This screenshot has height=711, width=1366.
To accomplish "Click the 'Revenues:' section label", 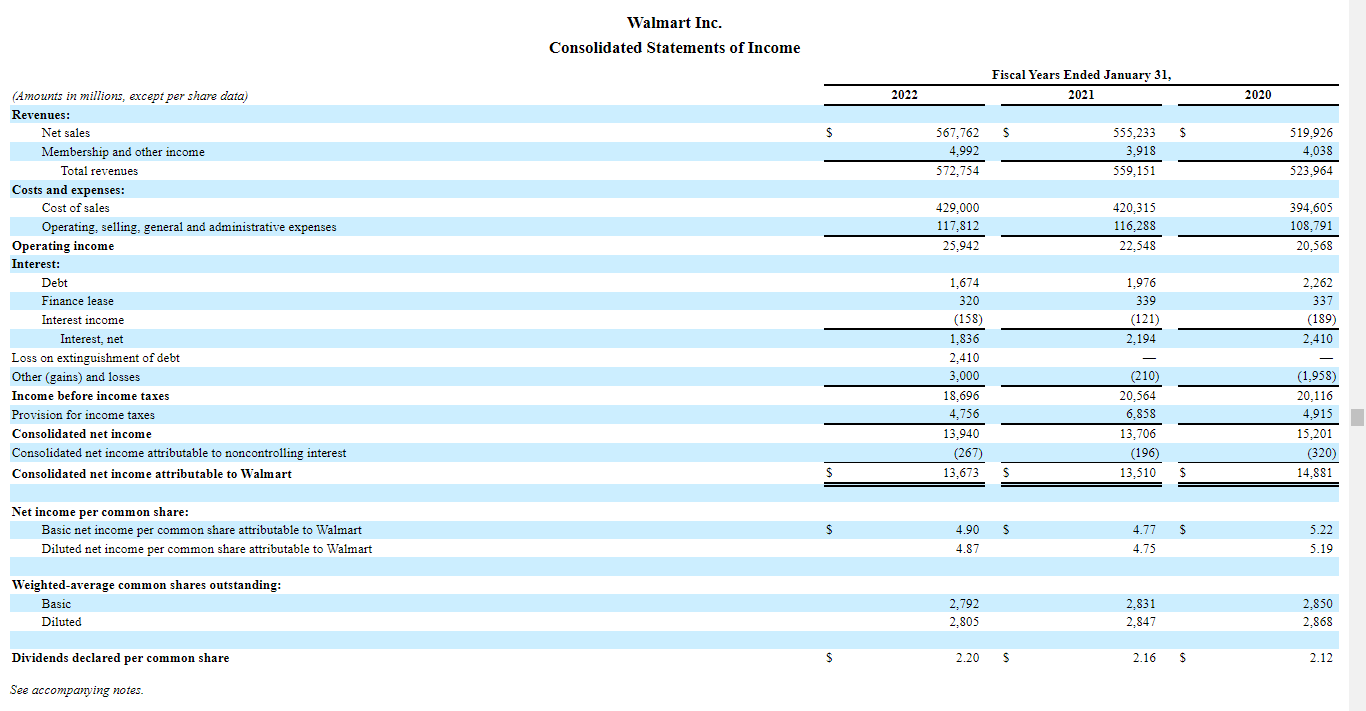I will (40, 114).
